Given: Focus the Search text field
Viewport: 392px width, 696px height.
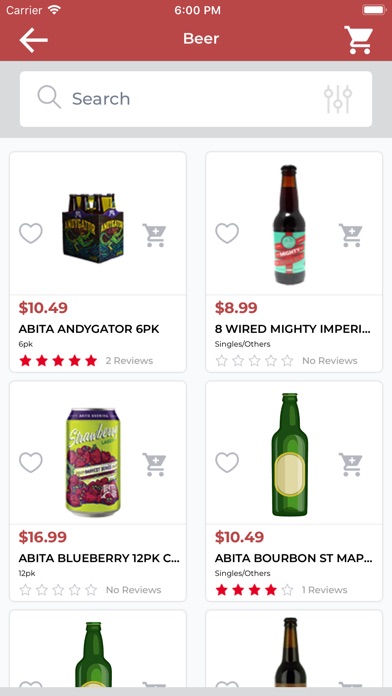Looking at the screenshot, I should pyautogui.click(x=196, y=99).
